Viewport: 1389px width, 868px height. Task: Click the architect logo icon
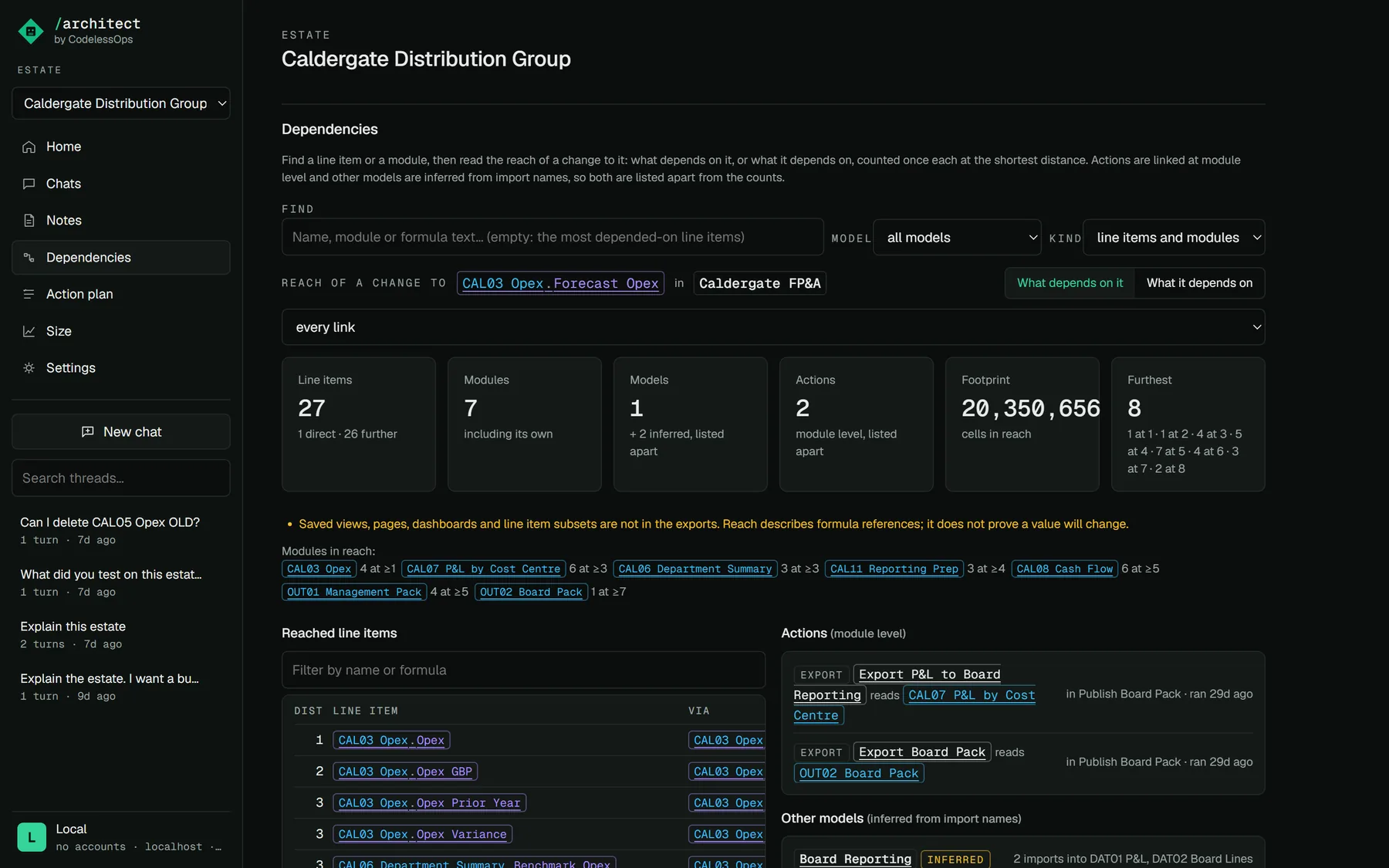pyautogui.click(x=31, y=31)
